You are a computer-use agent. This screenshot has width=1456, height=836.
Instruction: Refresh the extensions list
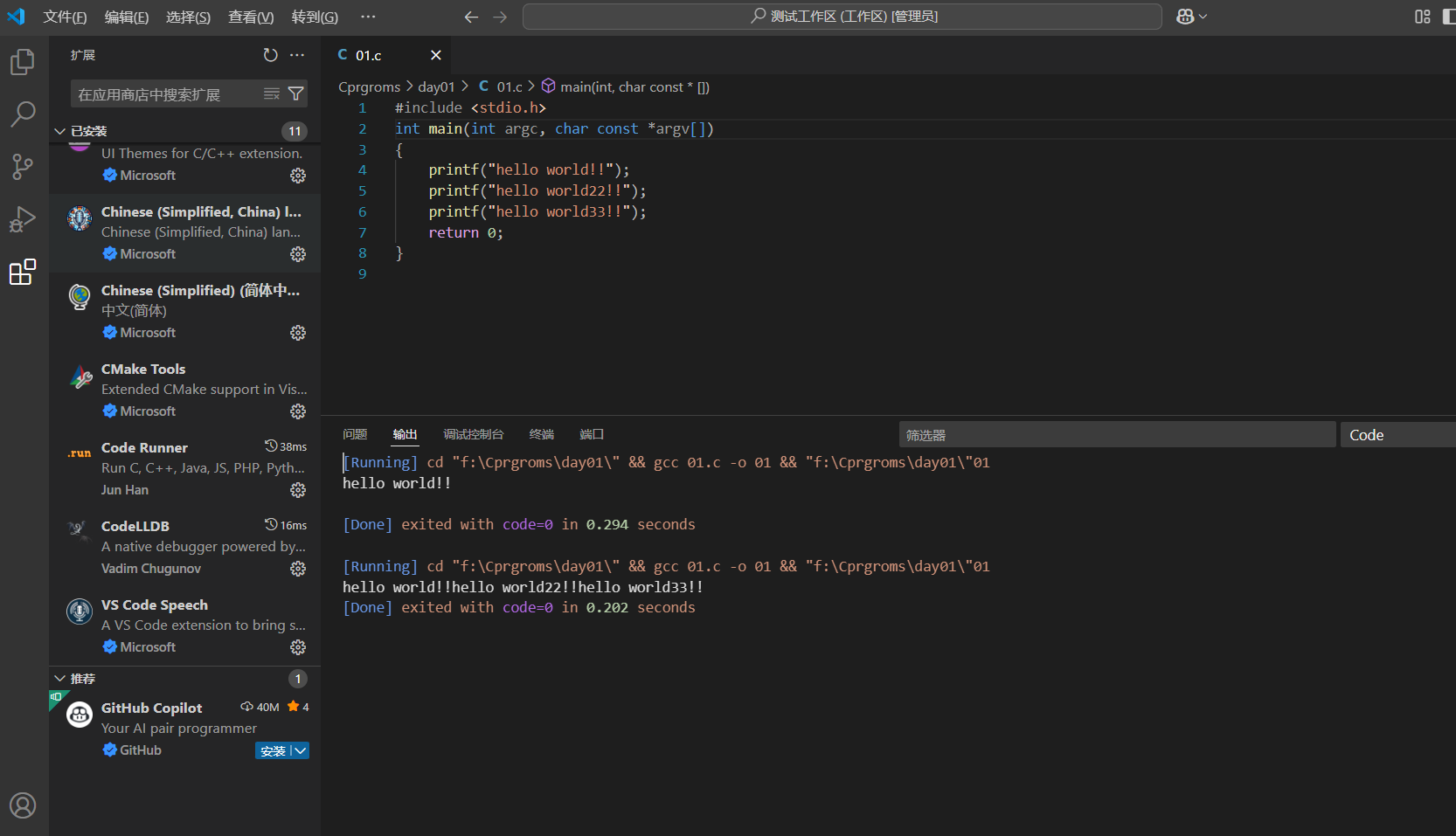[x=270, y=54]
